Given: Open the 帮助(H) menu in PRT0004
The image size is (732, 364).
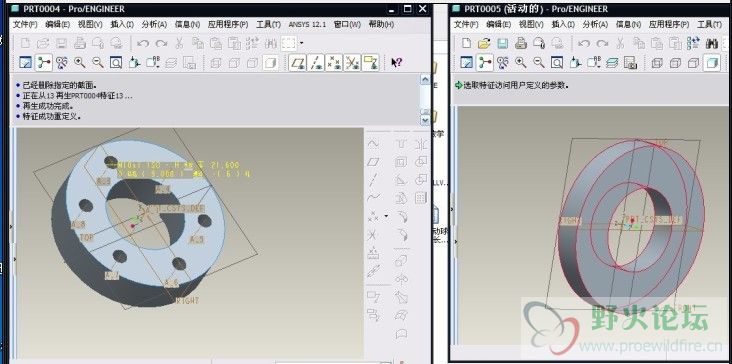Looking at the screenshot, I should click(381, 25).
